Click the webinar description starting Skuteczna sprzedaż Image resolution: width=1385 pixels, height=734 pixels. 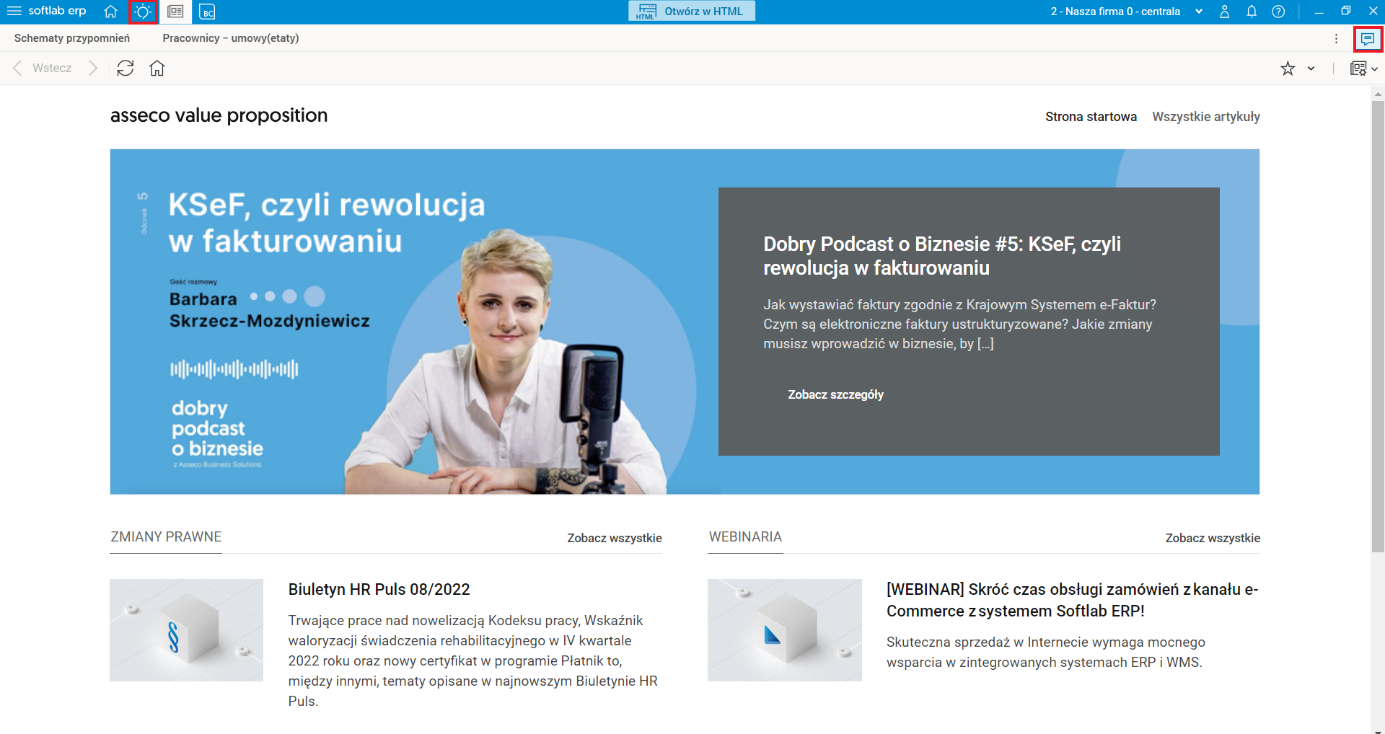point(1046,652)
